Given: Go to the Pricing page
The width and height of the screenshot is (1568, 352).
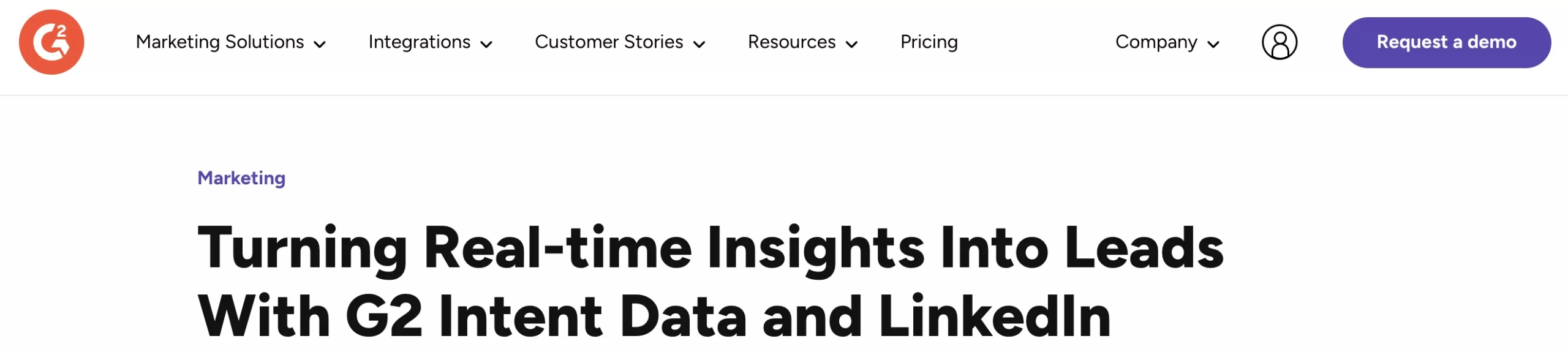Looking at the screenshot, I should (929, 42).
